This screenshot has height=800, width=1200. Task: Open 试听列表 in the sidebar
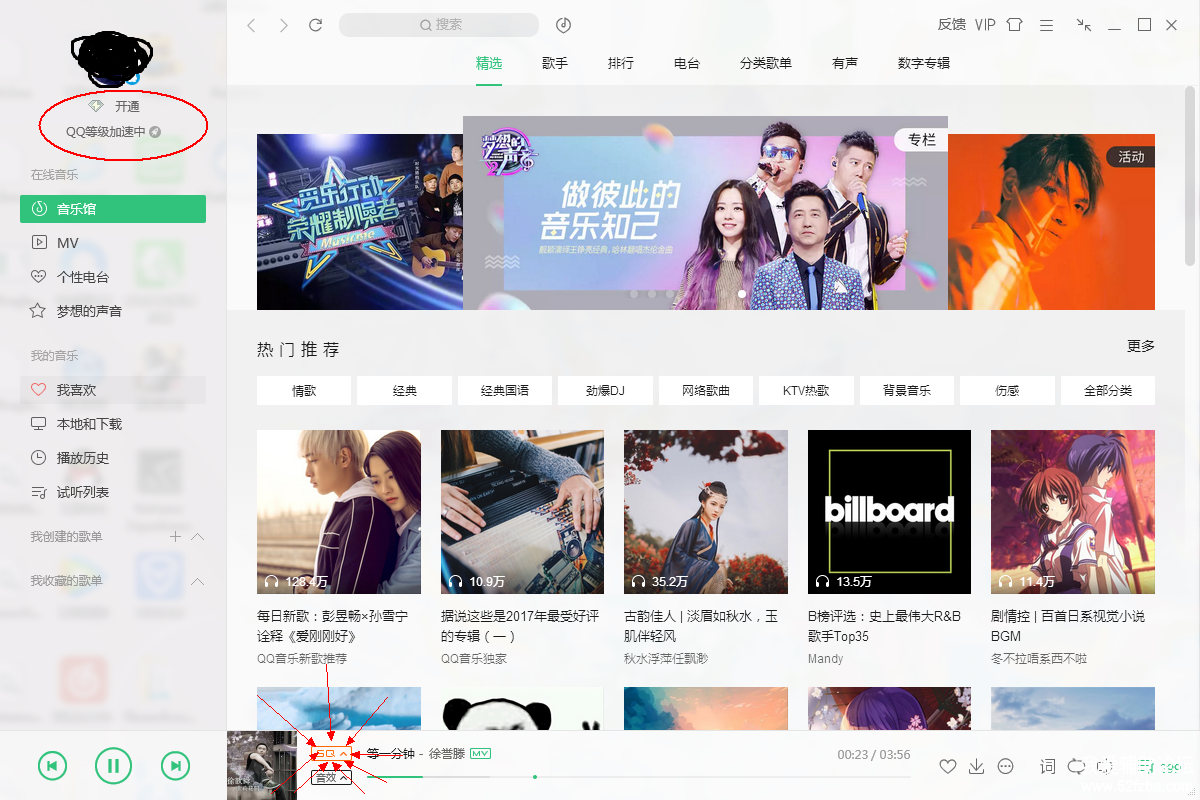[x=113, y=492]
